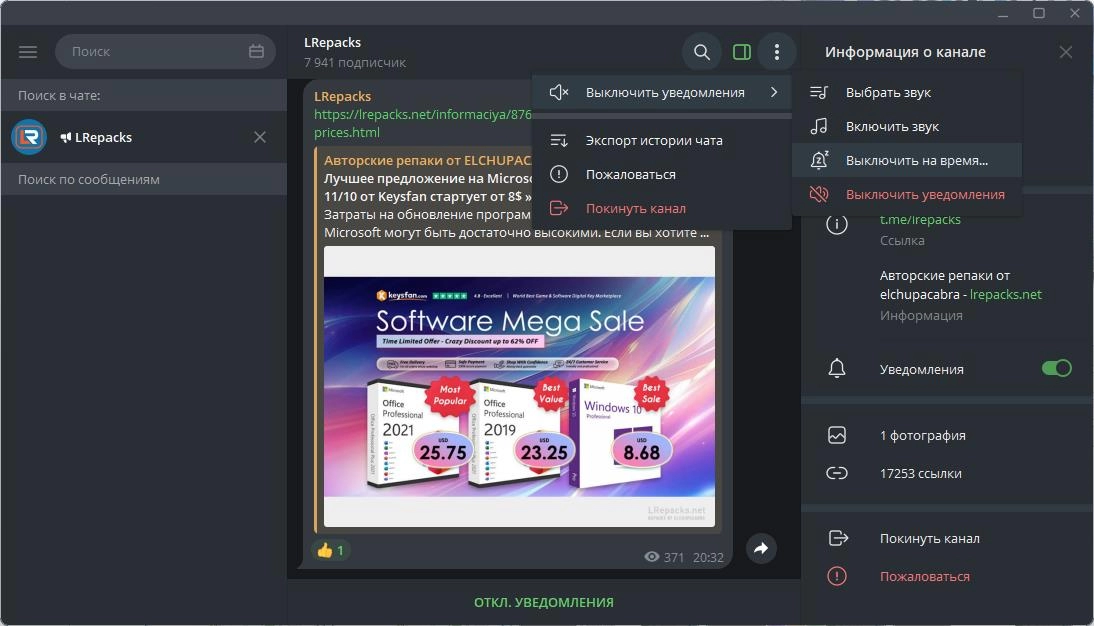Select 'Выключить на время…'
This screenshot has height=626, width=1094.
point(906,161)
